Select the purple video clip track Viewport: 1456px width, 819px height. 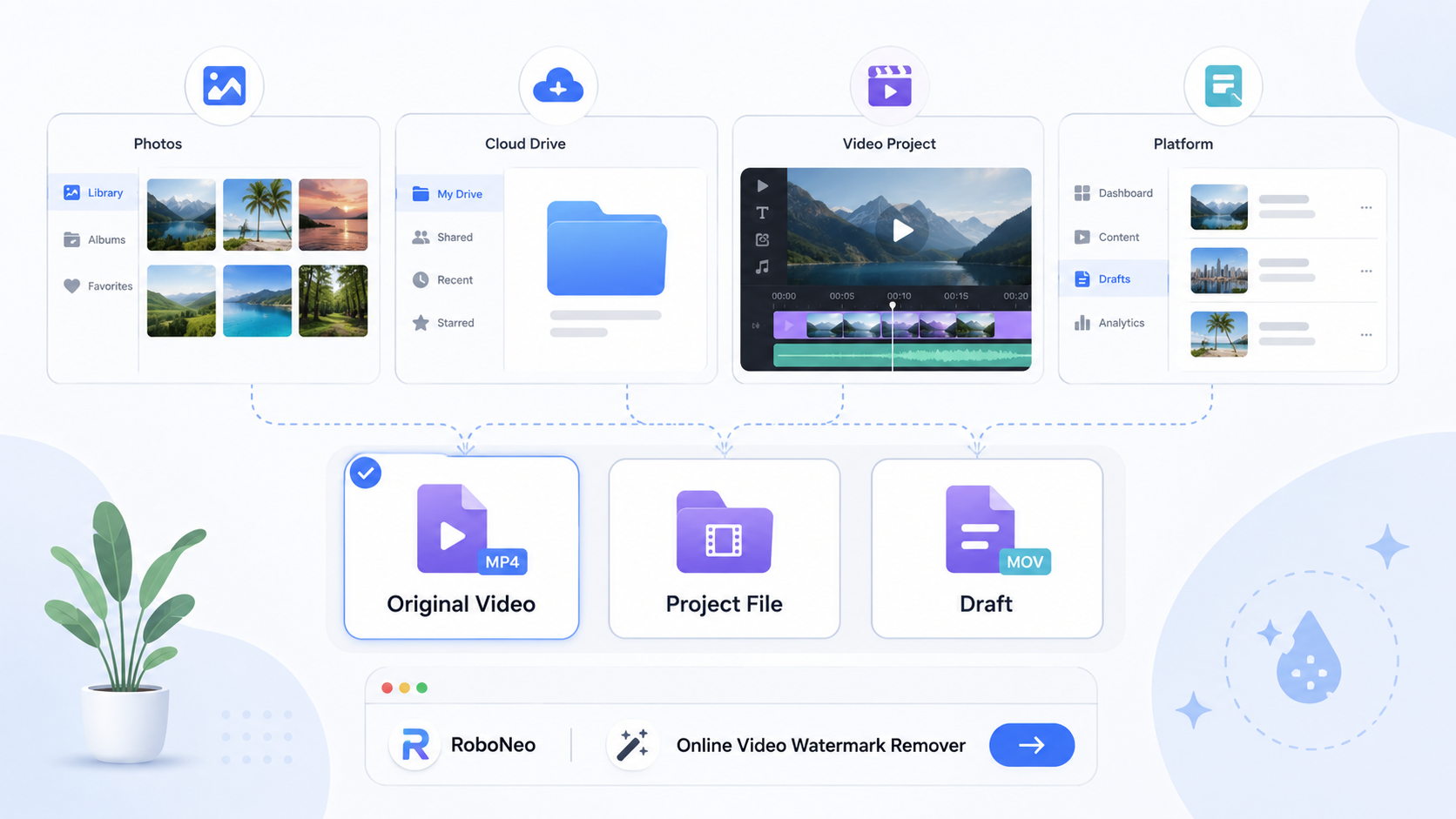(x=902, y=326)
